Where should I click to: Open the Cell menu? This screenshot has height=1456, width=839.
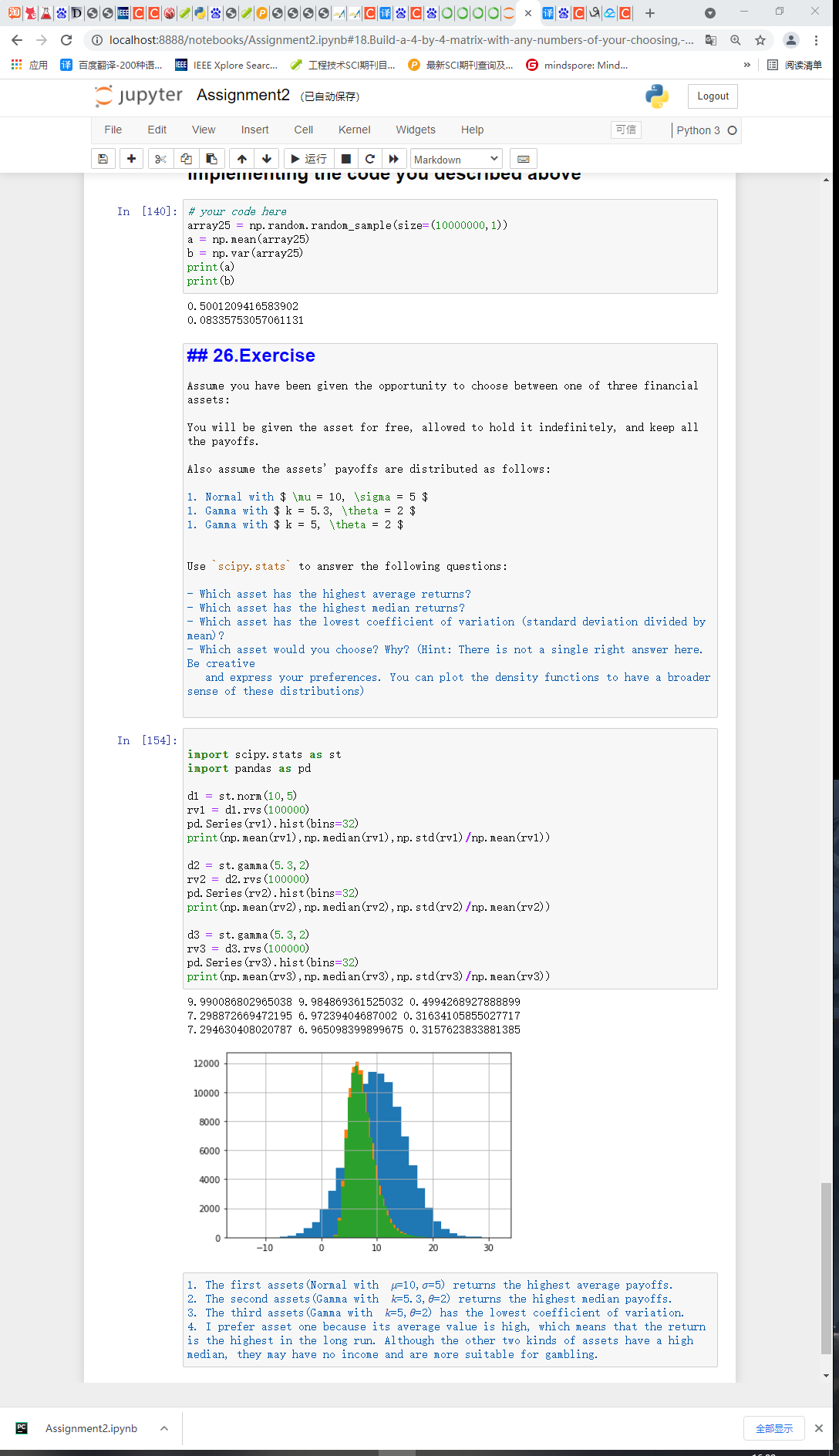[304, 130]
